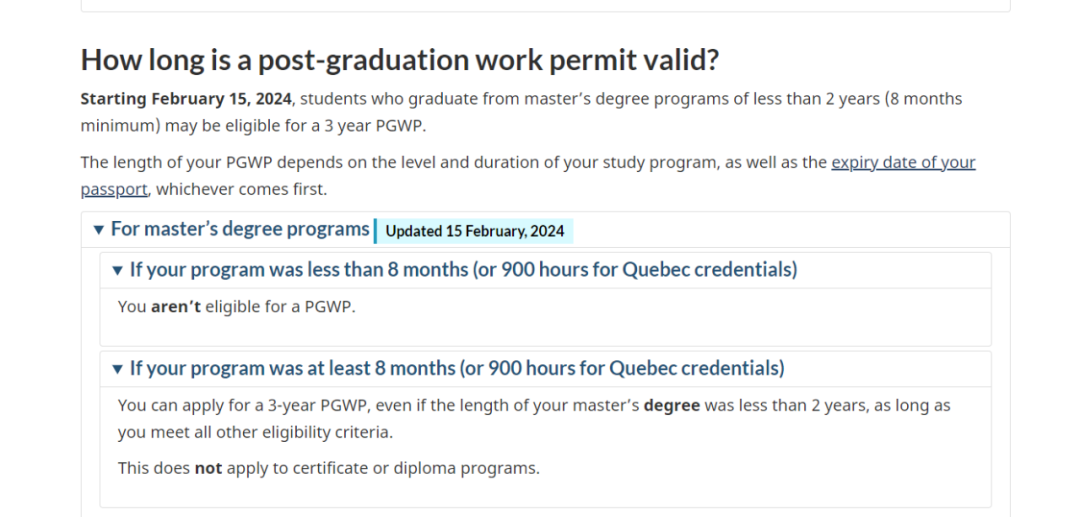Click triangle icon beside "at least 8 months"
The height and width of the screenshot is (517, 1080).
click(x=117, y=369)
